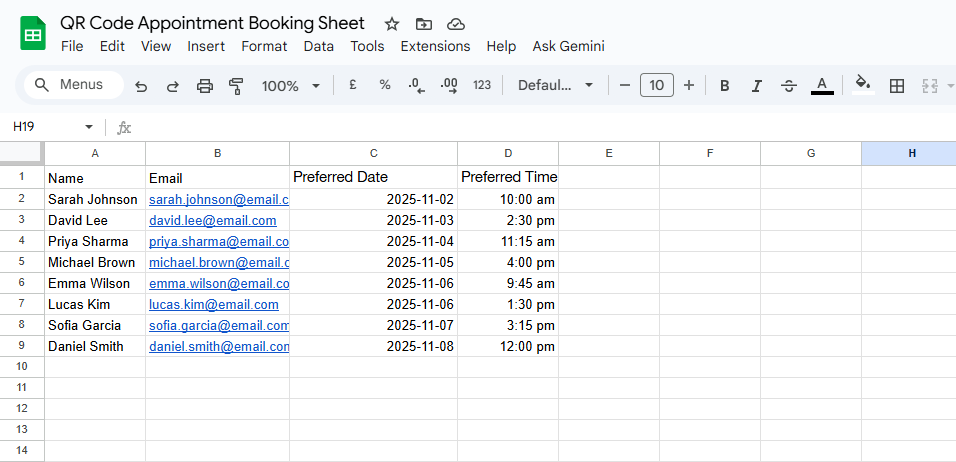Open the Tools menu
The width and height of the screenshot is (956, 462).
tap(367, 46)
